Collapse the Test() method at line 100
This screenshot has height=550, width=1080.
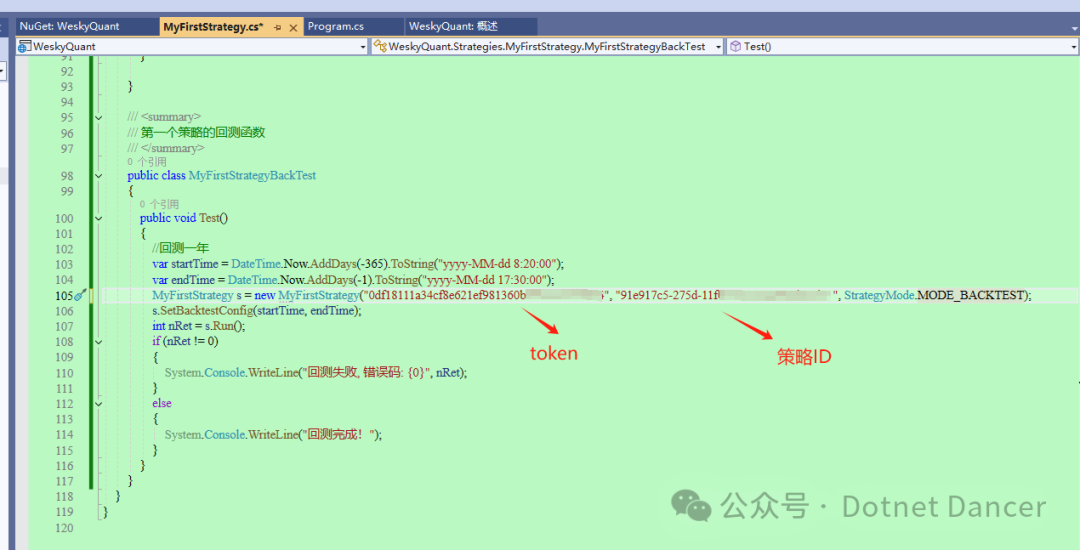[x=98, y=218]
